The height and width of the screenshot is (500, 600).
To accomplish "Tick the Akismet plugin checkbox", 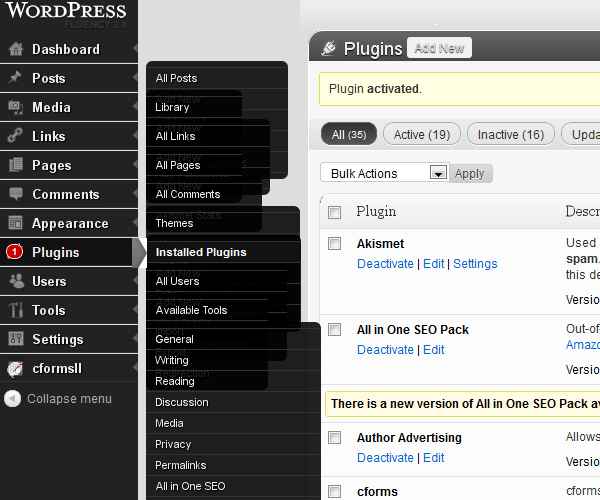I will (x=334, y=243).
